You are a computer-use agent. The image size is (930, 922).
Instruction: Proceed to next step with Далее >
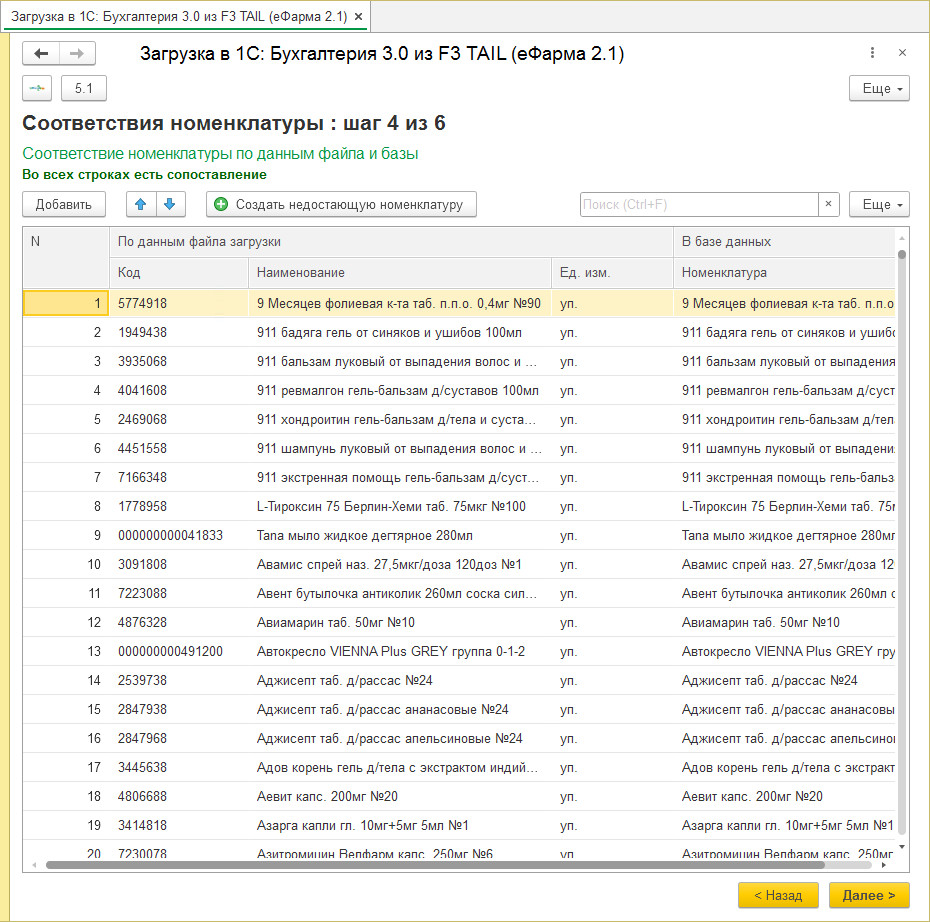[869, 895]
